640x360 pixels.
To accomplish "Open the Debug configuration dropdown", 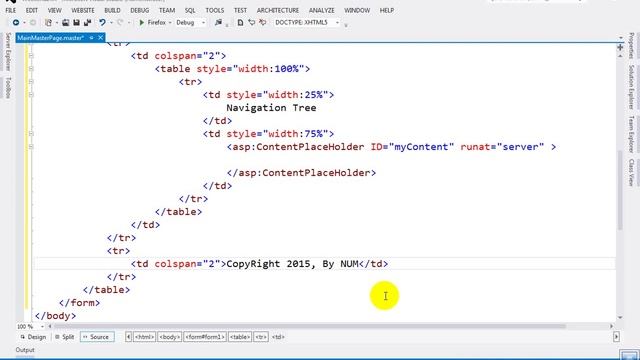I will [203, 23].
